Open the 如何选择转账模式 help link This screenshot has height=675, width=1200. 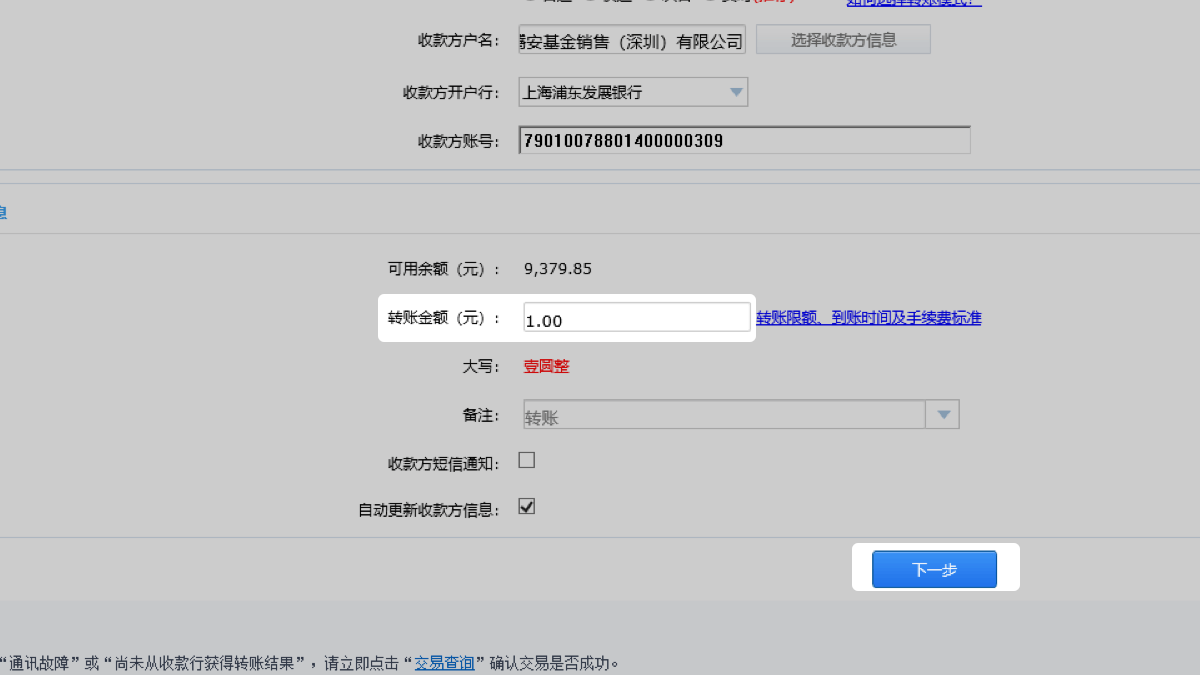click(x=913, y=2)
